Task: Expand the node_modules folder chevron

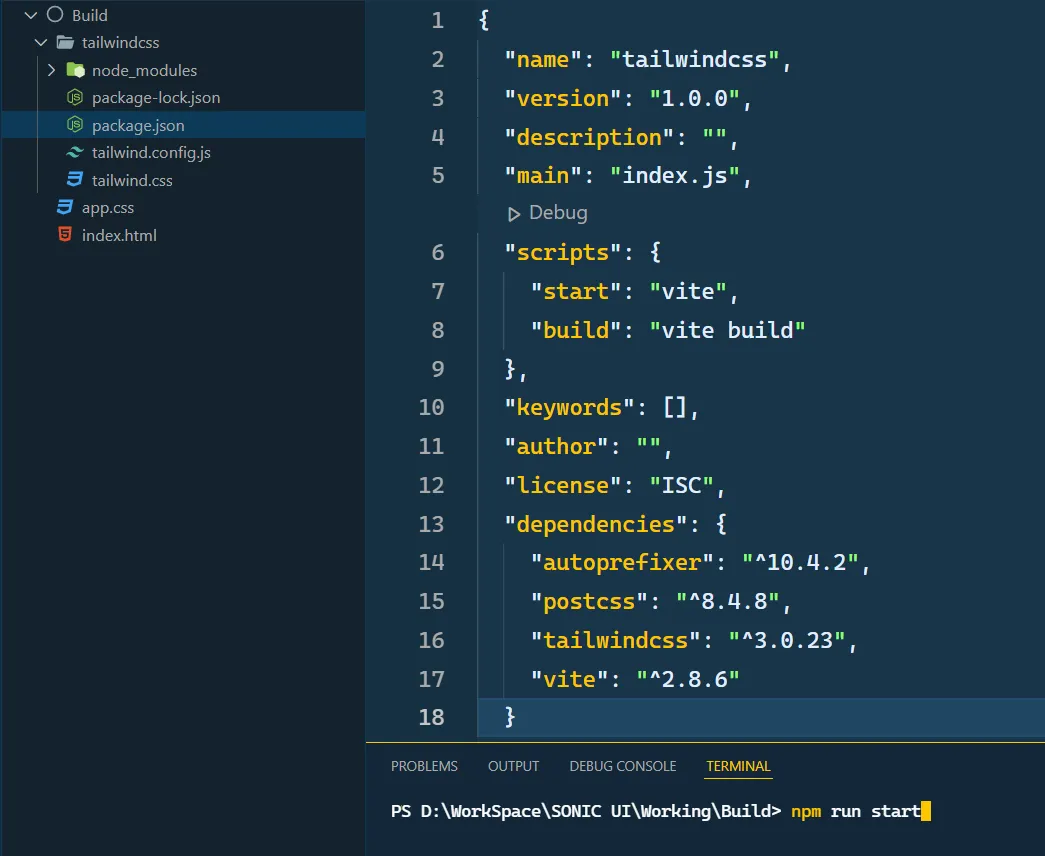Action: click(x=51, y=70)
